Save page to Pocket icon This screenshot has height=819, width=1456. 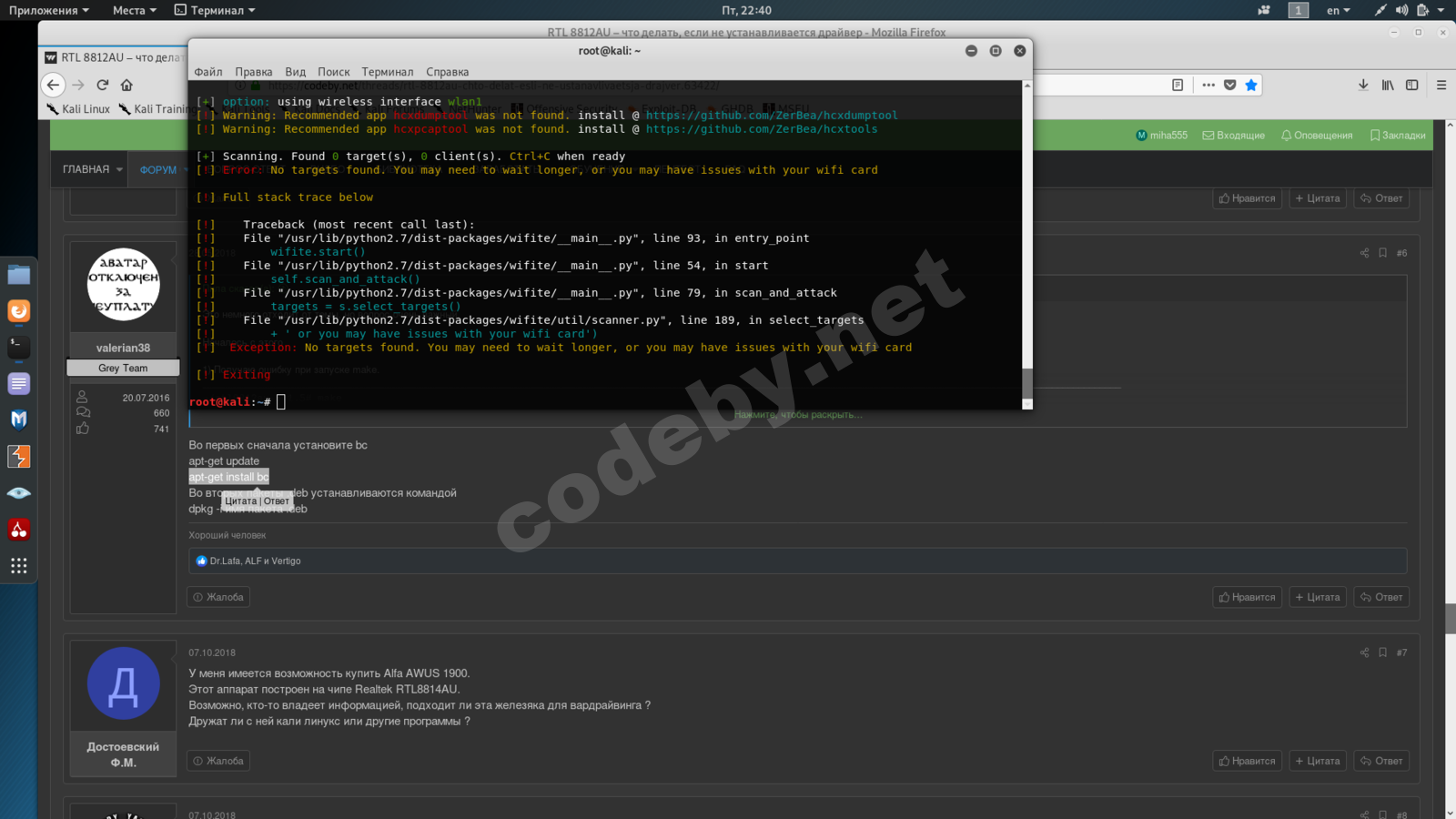(x=1229, y=85)
